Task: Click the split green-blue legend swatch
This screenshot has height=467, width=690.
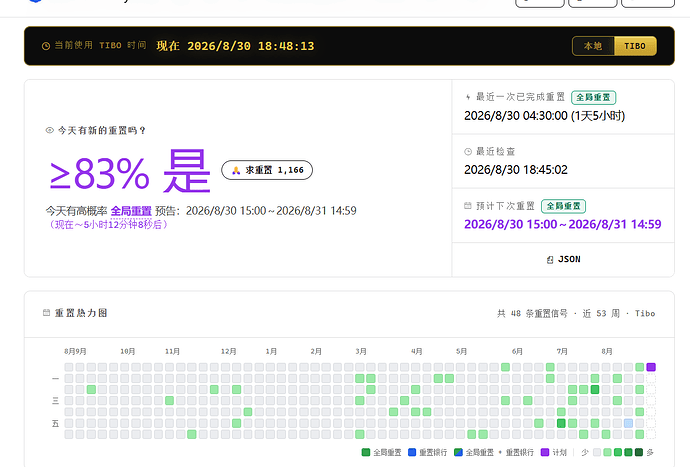Action: pos(458,452)
